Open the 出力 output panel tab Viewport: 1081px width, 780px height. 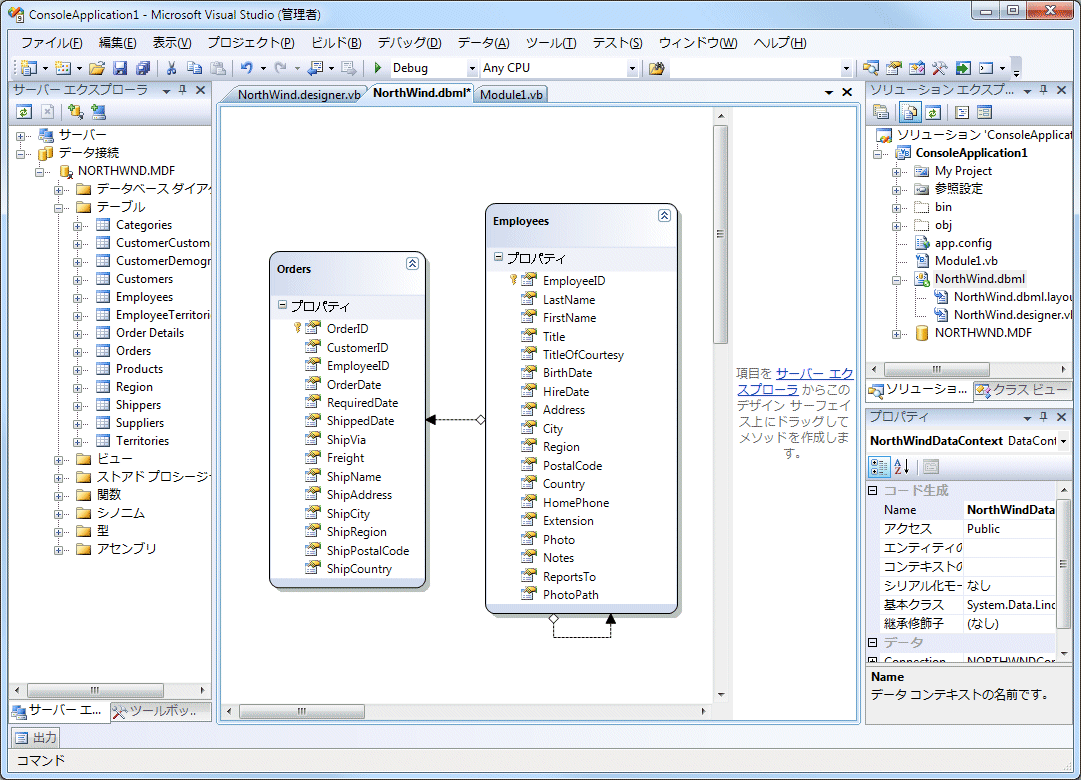click(x=37, y=738)
